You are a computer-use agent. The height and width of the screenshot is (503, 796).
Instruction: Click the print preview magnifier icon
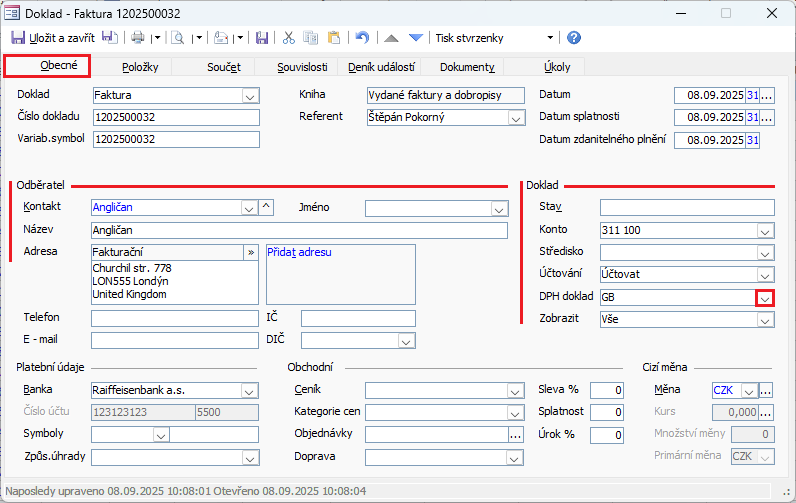click(x=178, y=38)
